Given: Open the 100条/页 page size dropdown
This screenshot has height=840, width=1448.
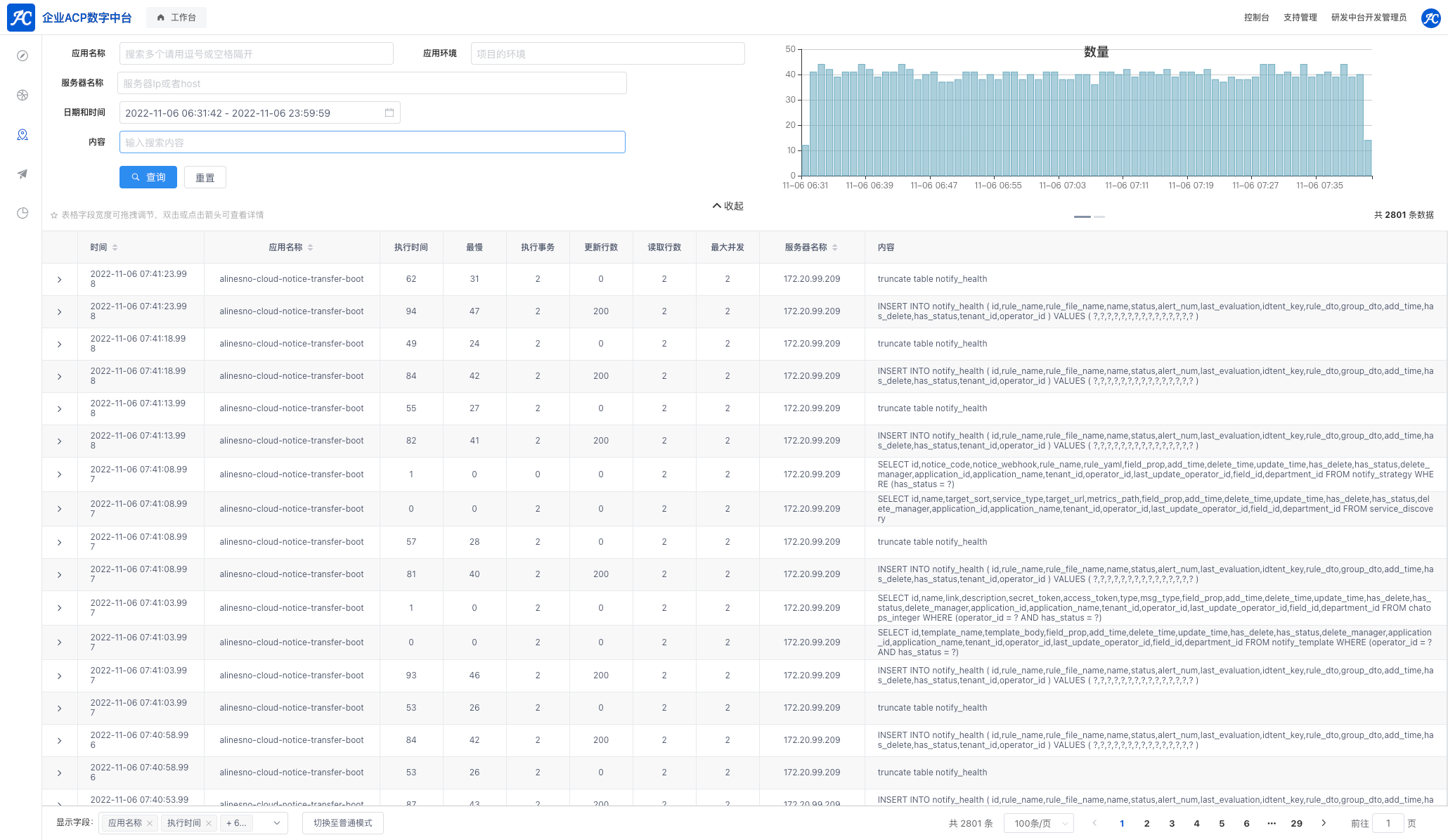Looking at the screenshot, I should point(1038,823).
